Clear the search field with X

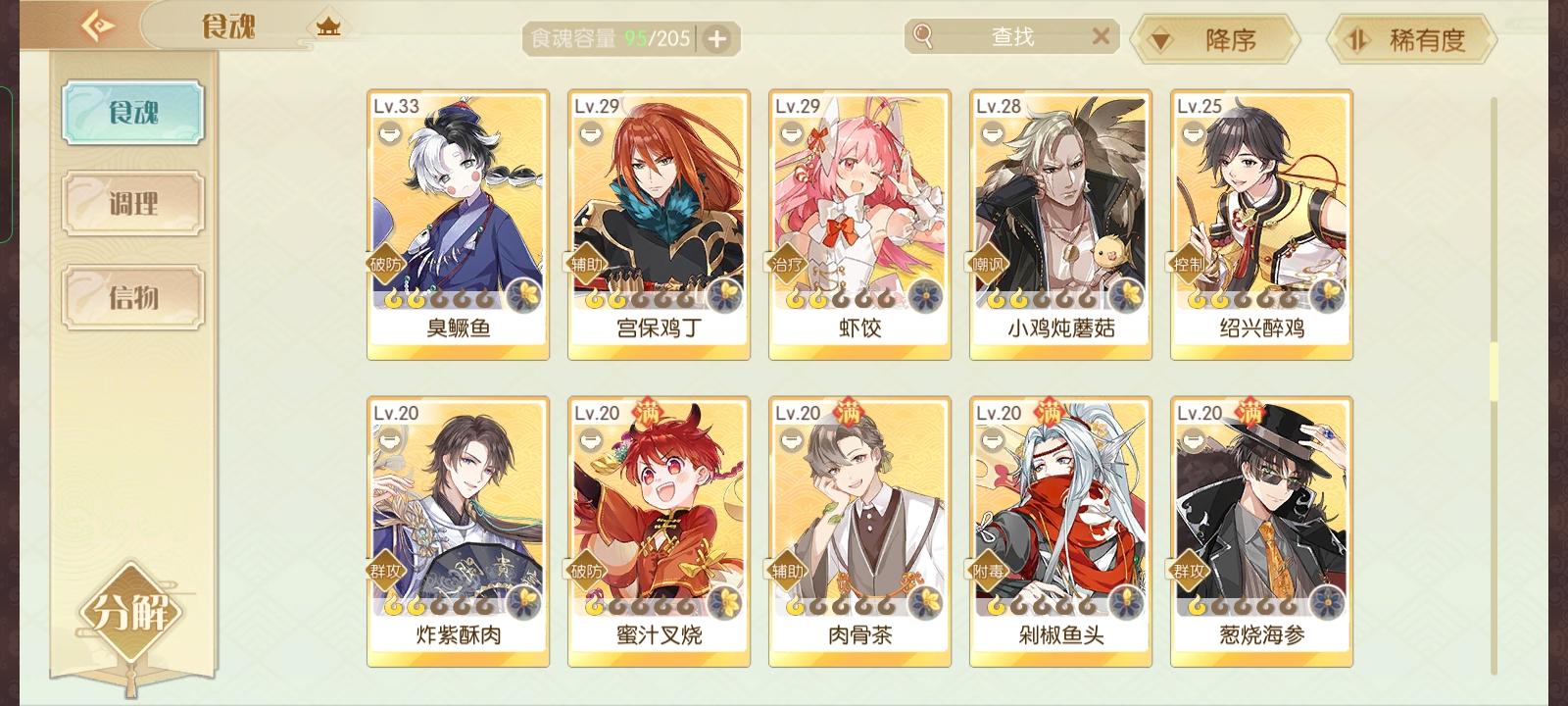[x=1101, y=36]
